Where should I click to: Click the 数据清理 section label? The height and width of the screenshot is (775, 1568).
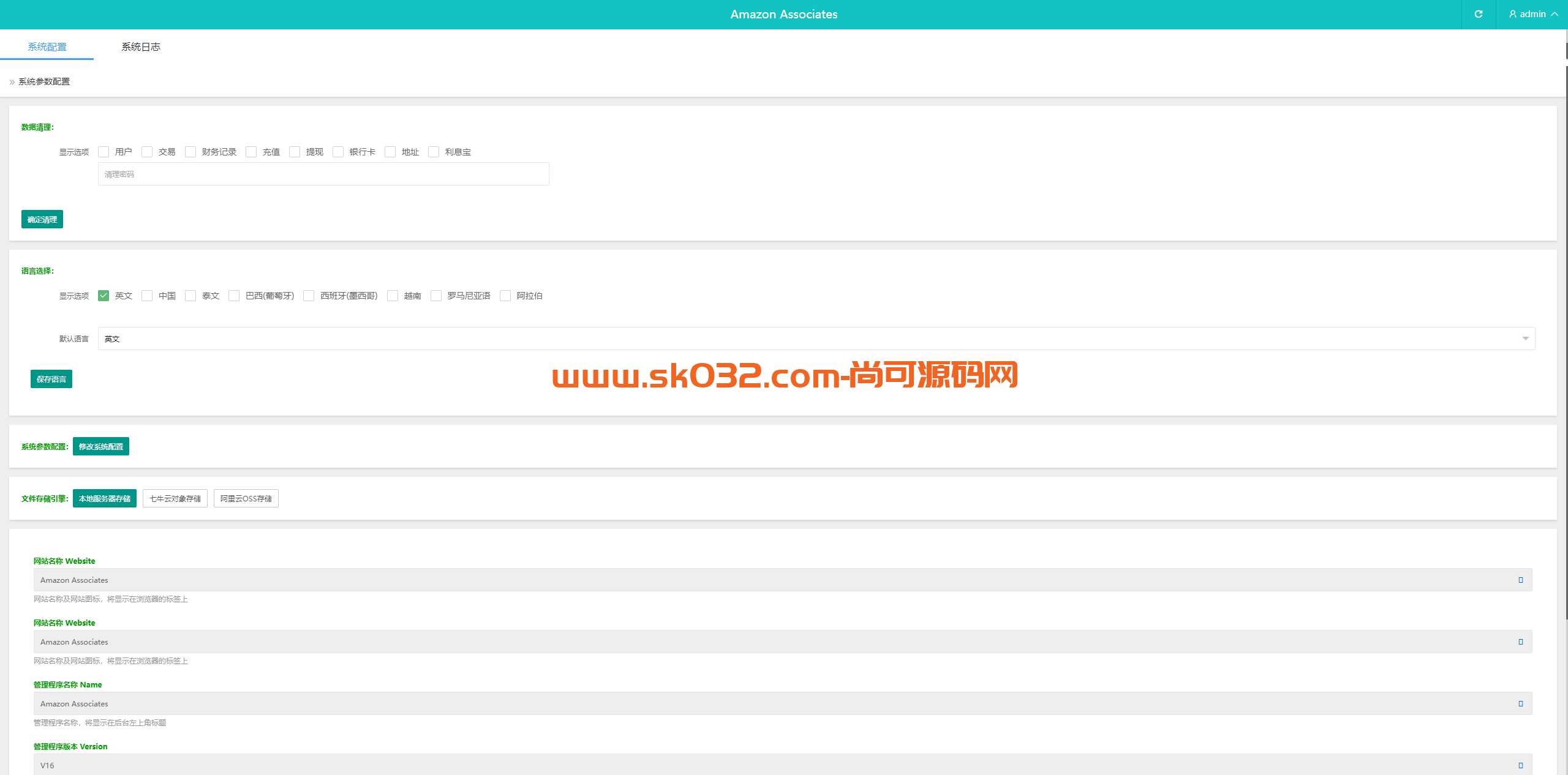pos(37,127)
